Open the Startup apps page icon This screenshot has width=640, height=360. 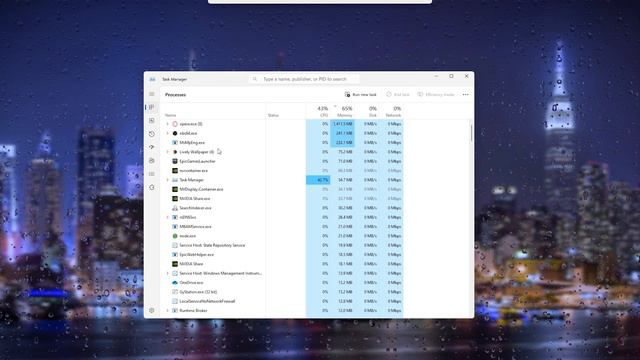(152, 147)
